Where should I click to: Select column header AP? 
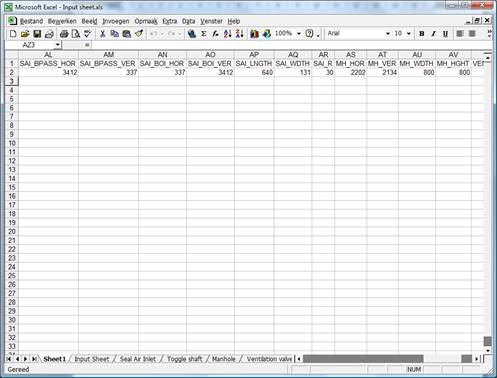click(x=254, y=55)
